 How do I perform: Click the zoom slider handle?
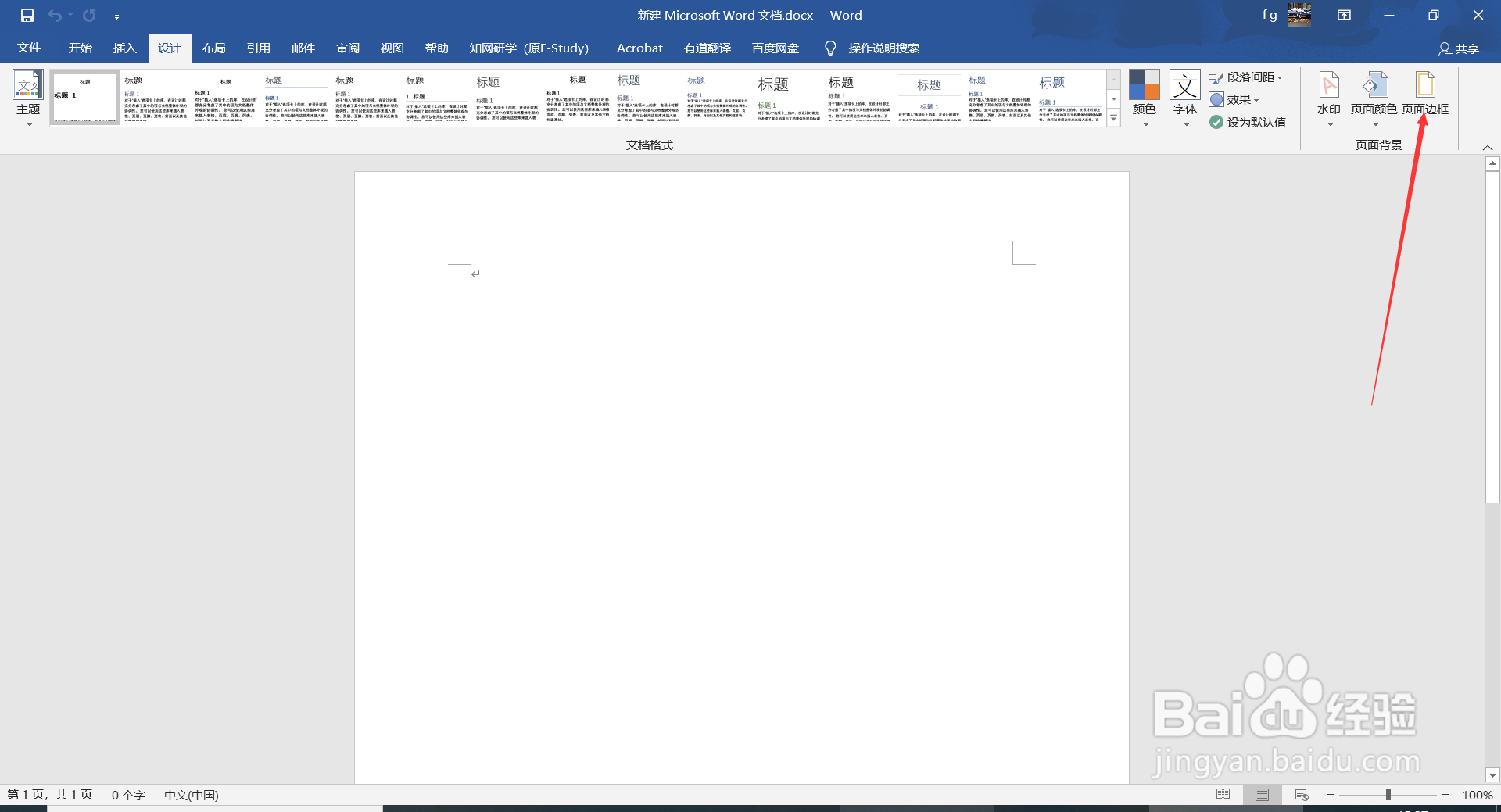tap(1388, 795)
